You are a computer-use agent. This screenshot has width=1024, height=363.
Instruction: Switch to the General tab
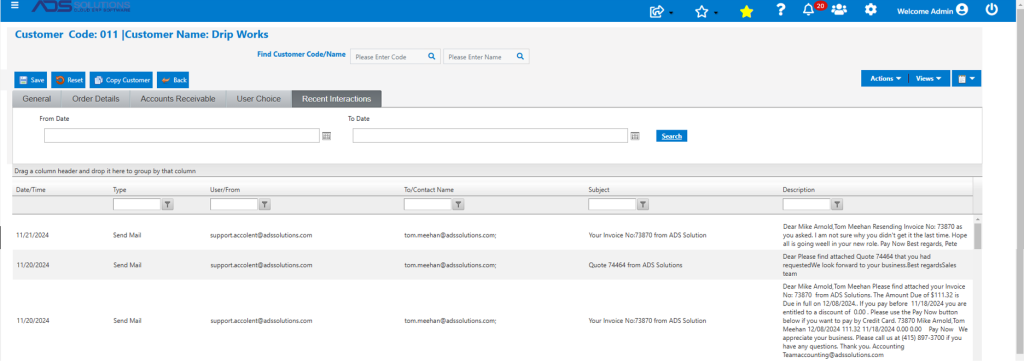point(37,99)
